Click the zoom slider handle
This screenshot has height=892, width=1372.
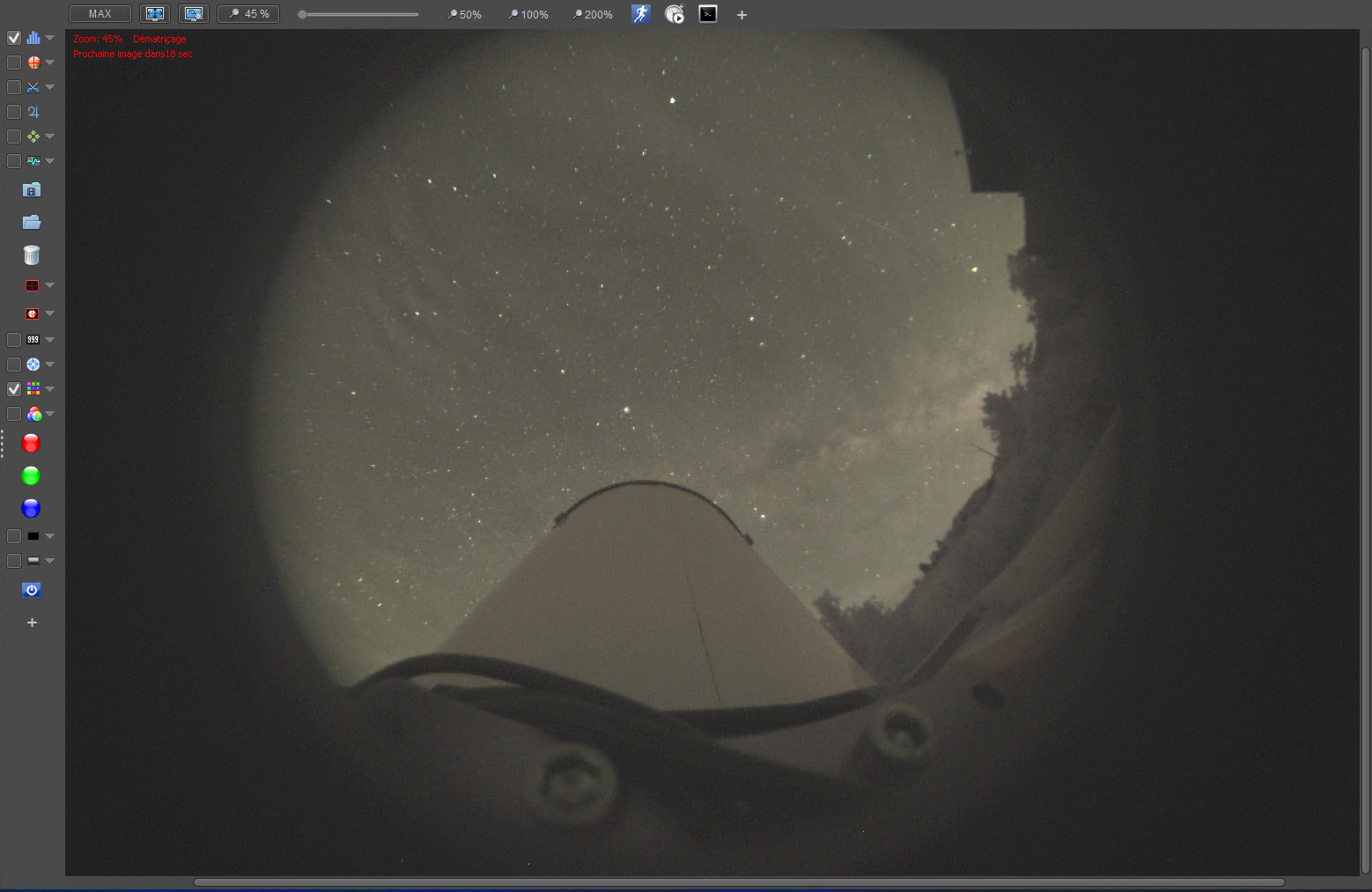[x=303, y=15]
